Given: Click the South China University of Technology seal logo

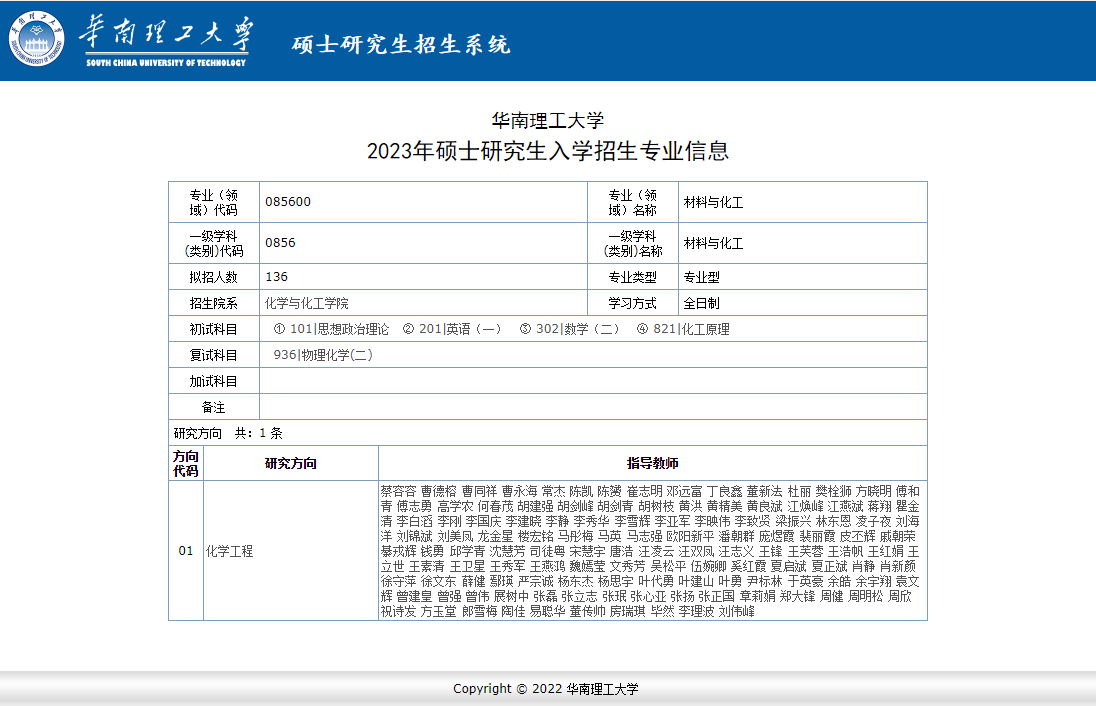Looking at the screenshot, I should pos(38,40).
